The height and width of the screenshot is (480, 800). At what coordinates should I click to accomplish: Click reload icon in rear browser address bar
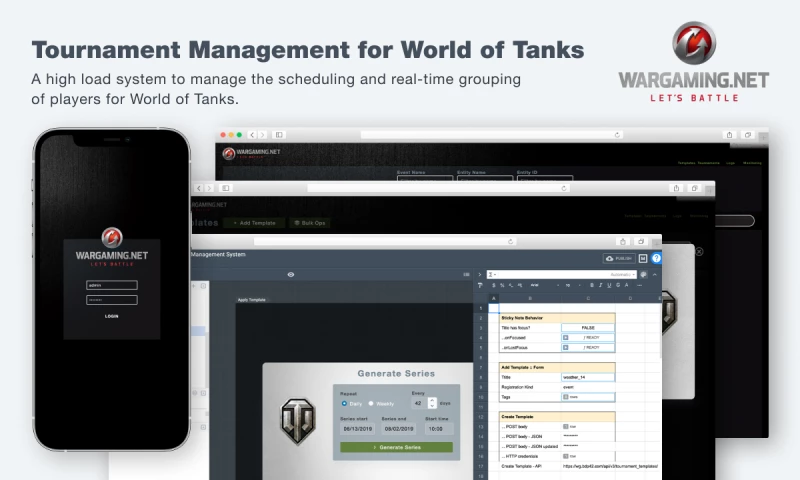(617, 135)
